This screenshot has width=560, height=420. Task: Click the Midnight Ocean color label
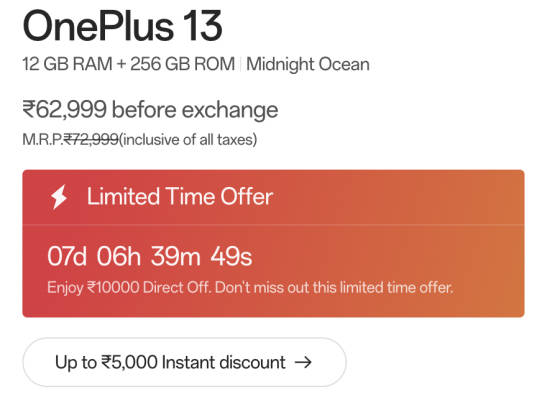308,65
